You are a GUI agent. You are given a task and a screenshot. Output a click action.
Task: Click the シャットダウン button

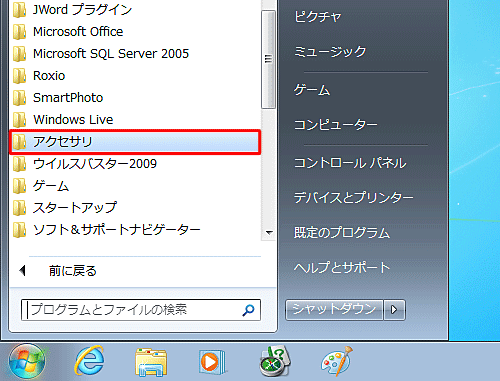[x=334, y=310]
